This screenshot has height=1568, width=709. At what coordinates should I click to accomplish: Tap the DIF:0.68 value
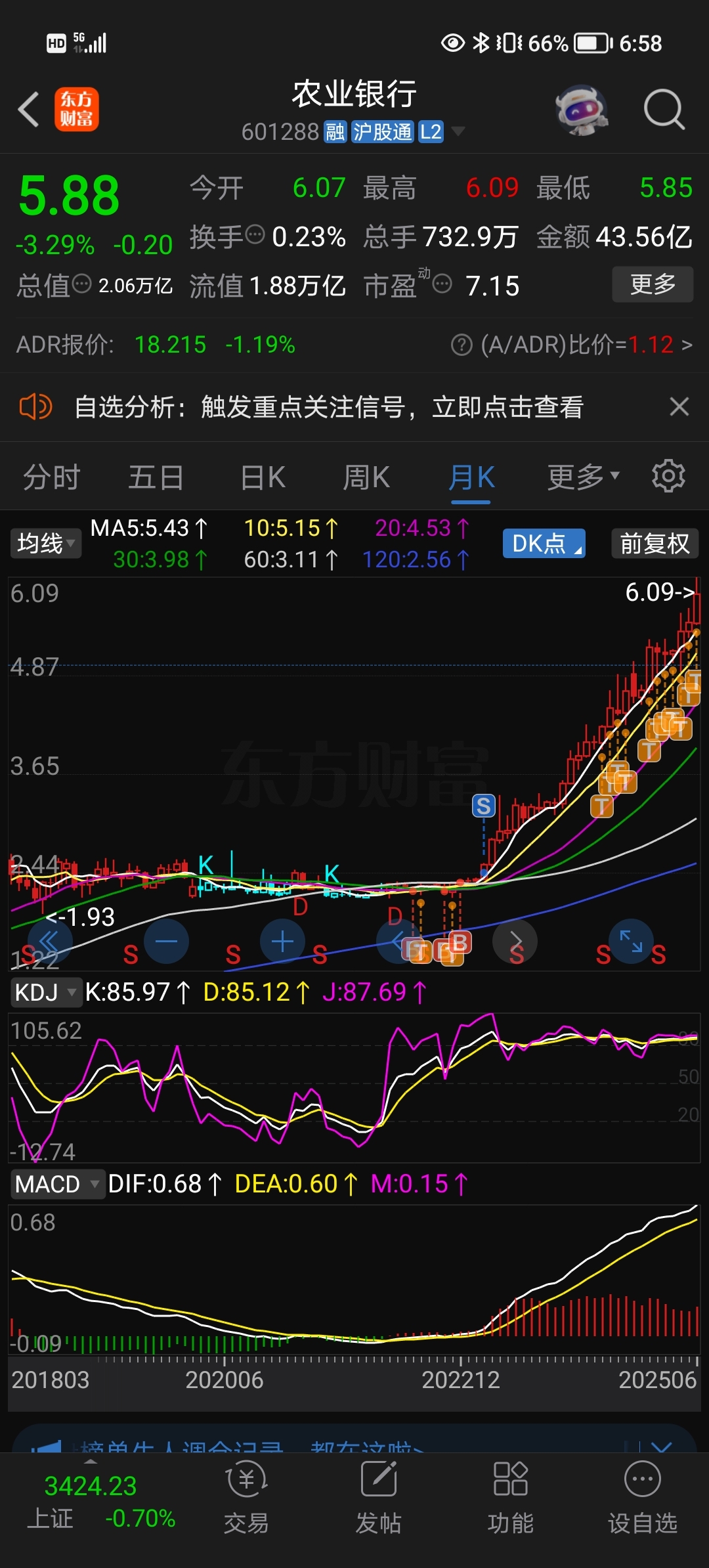coord(165,1184)
